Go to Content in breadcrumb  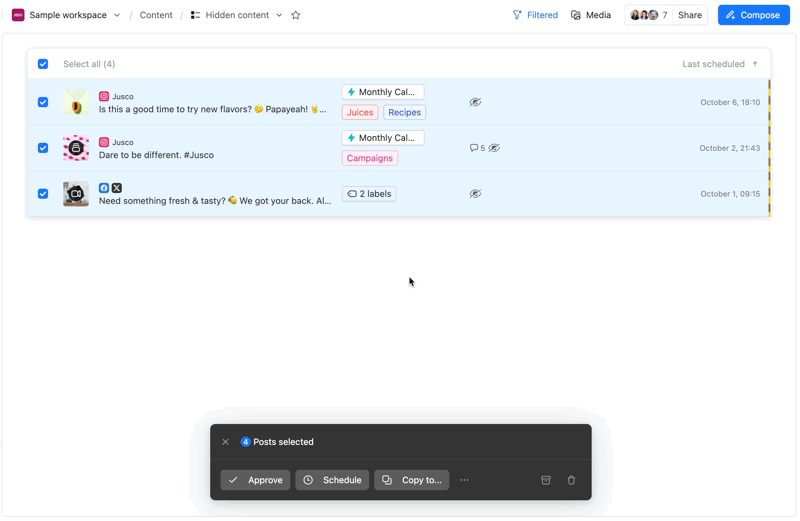(x=156, y=15)
